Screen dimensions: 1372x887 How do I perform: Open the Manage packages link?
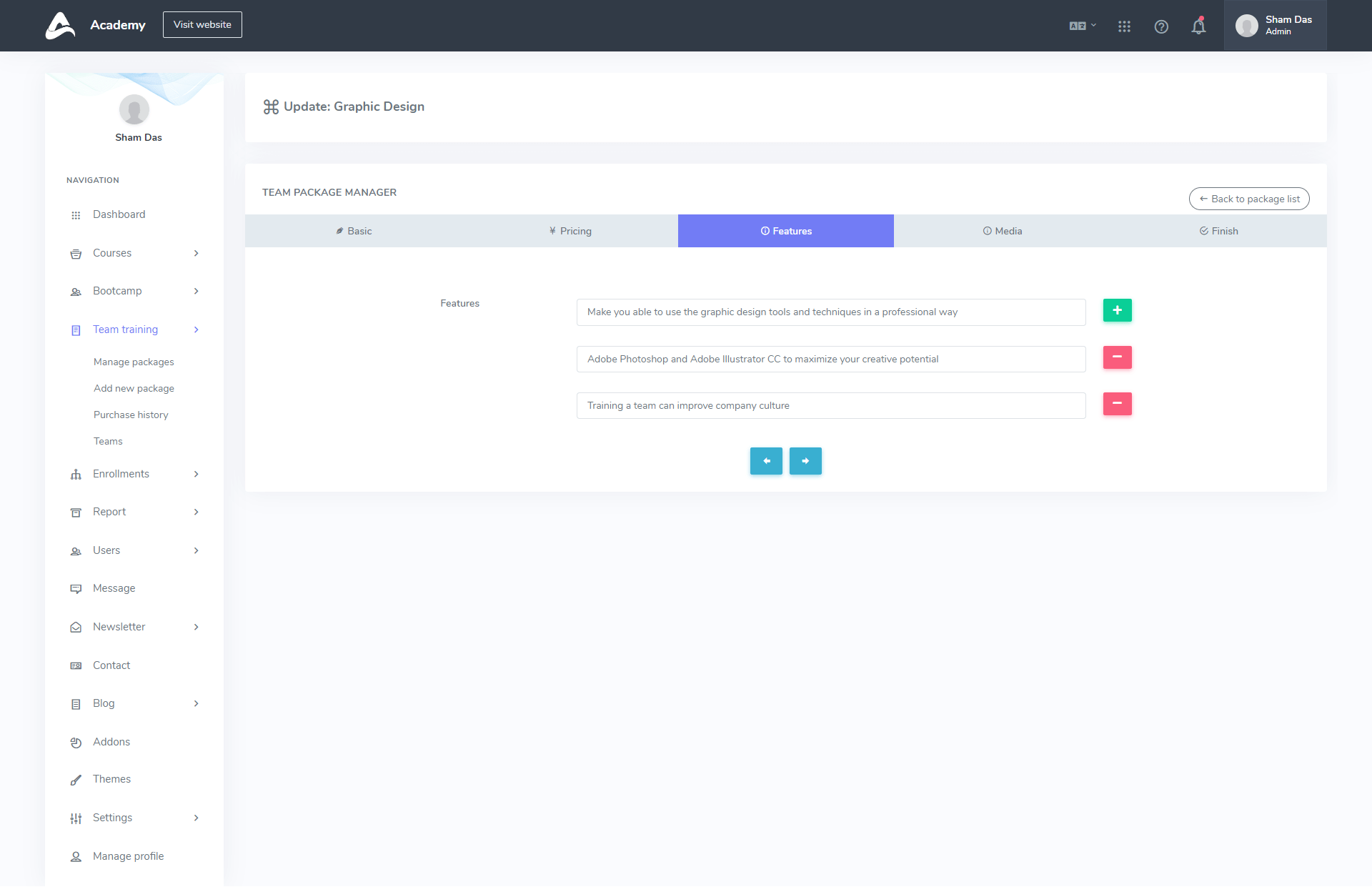(134, 362)
